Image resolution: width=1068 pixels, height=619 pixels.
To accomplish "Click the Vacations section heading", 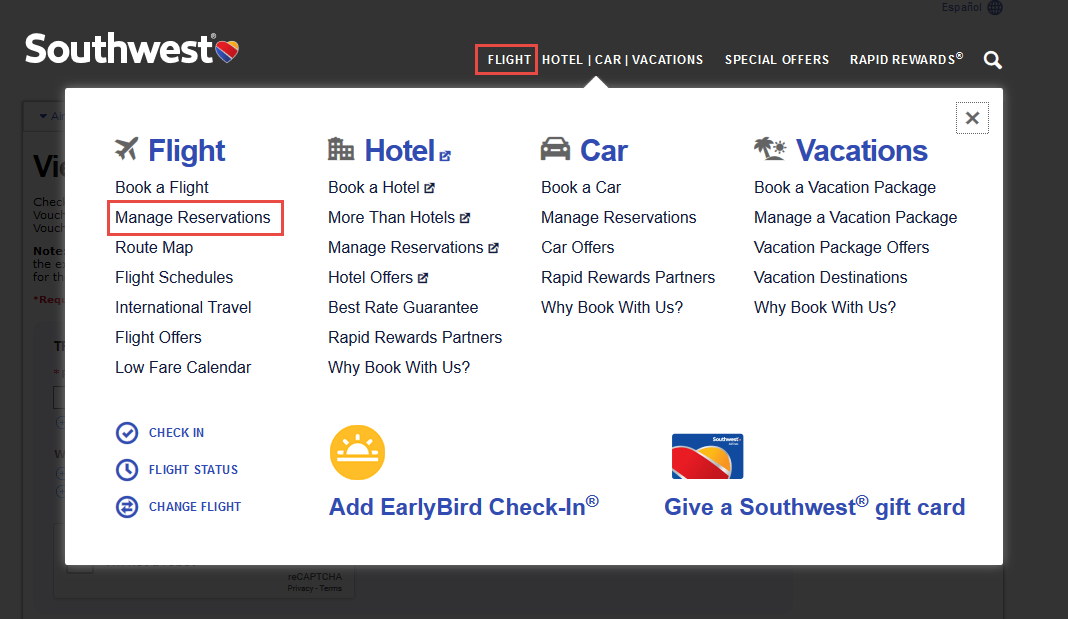I will tap(862, 150).
